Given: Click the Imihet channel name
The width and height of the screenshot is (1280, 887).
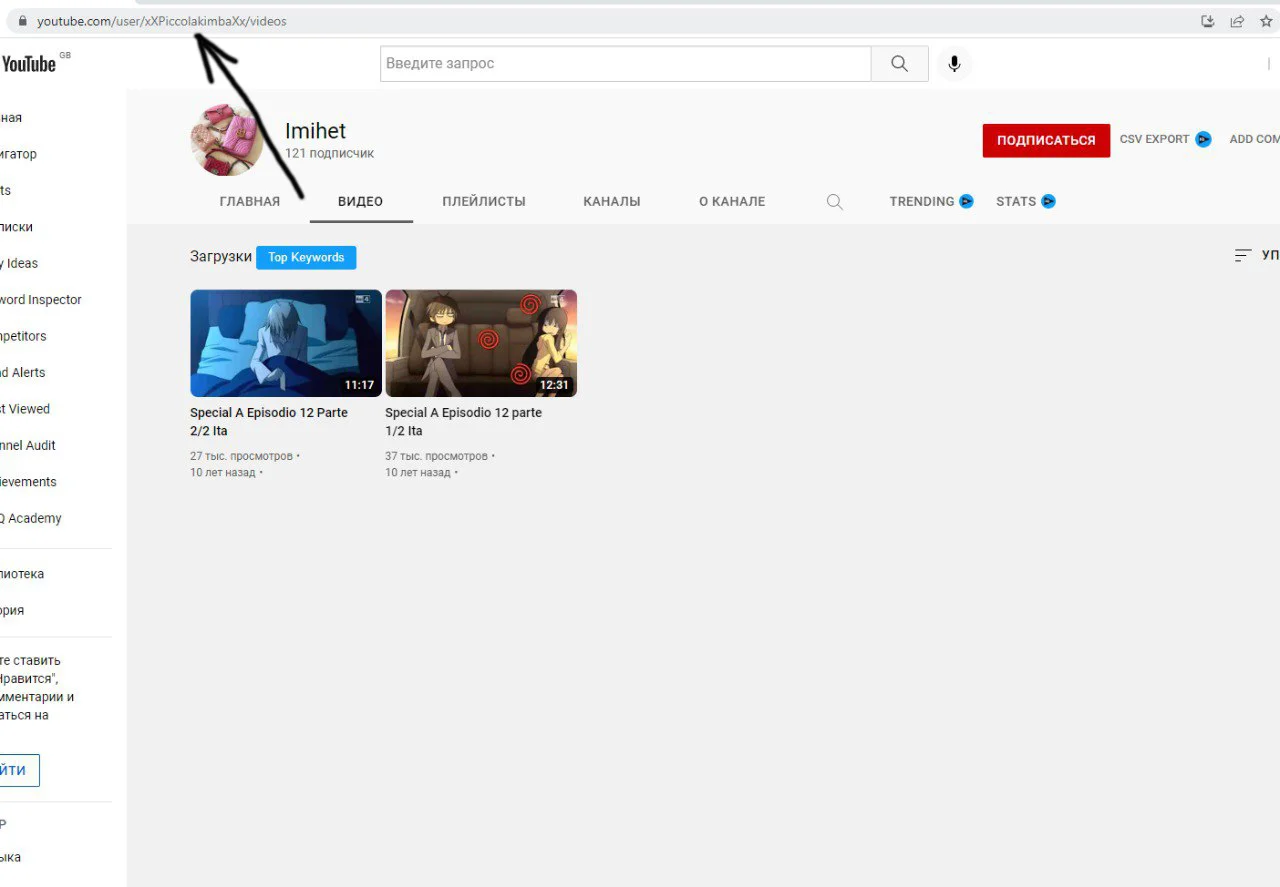Looking at the screenshot, I should (x=316, y=131).
